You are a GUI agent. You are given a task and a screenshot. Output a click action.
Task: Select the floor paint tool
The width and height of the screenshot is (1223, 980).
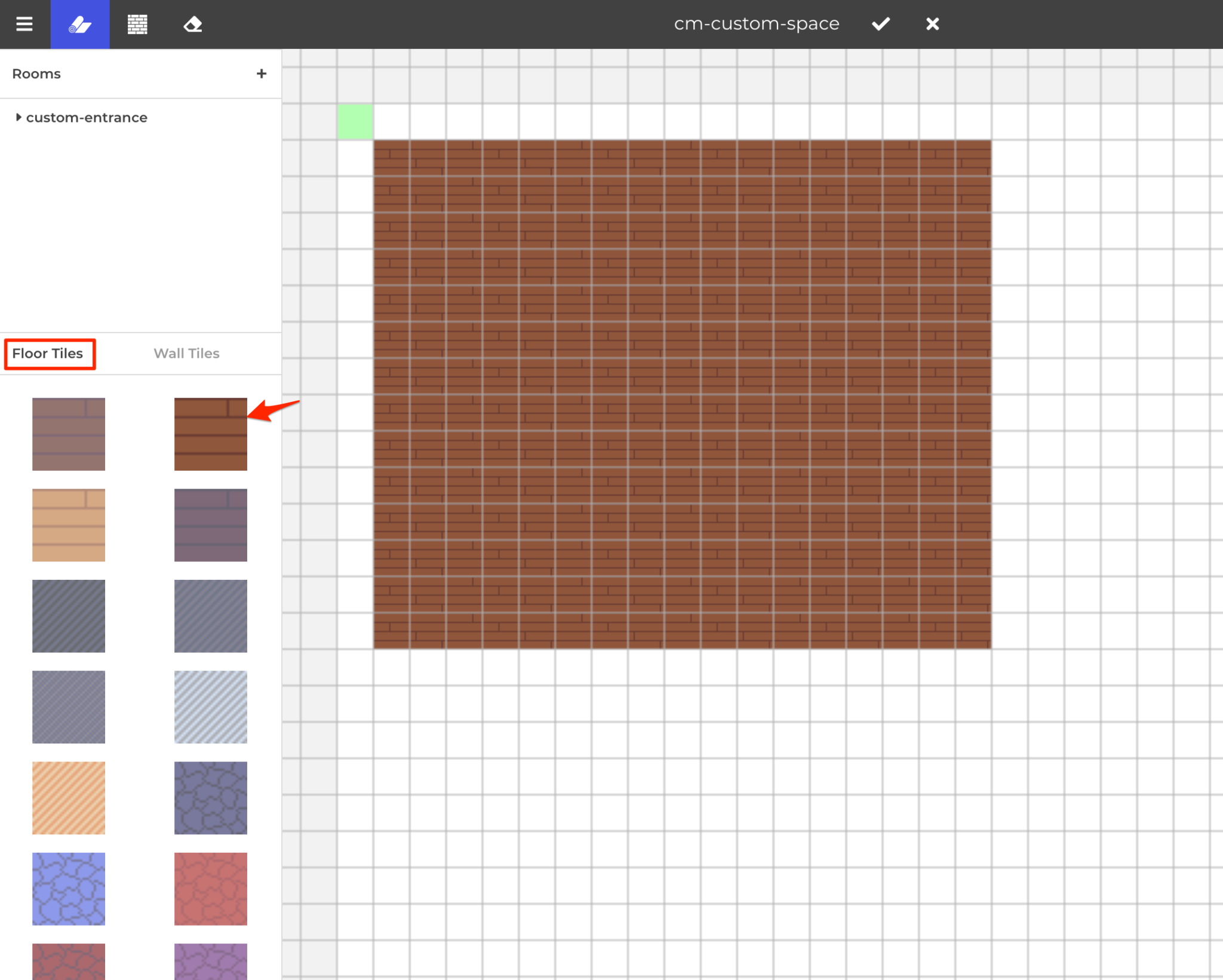(80, 24)
